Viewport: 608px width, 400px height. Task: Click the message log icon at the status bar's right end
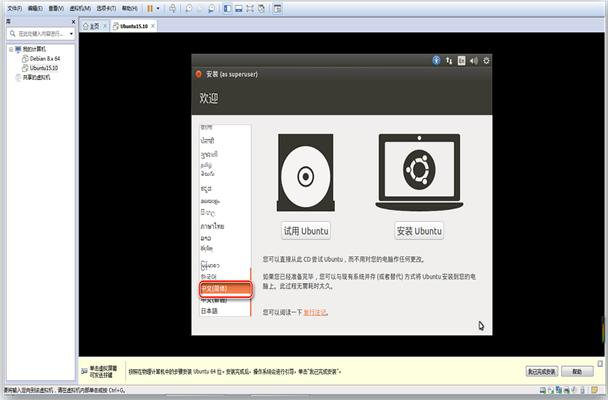pyautogui.click(x=594, y=390)
